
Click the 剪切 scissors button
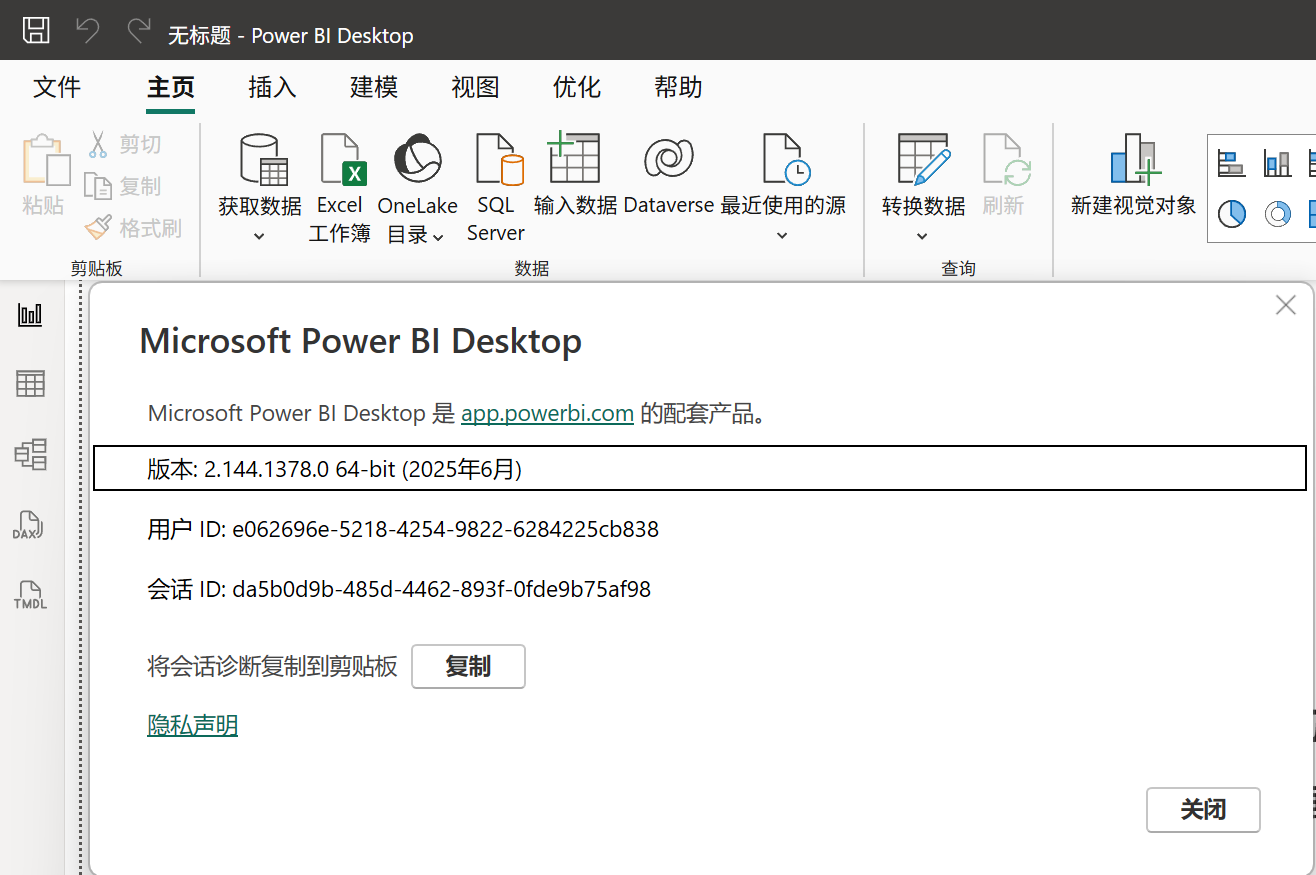(x=124, y=145)
